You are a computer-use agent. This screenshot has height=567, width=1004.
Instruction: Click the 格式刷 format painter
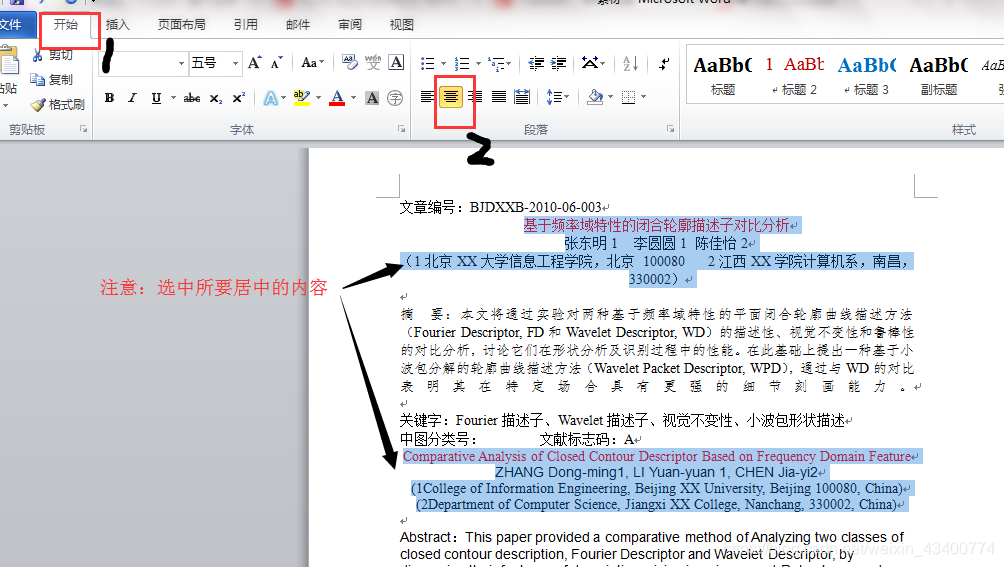[x=58, y=104]
